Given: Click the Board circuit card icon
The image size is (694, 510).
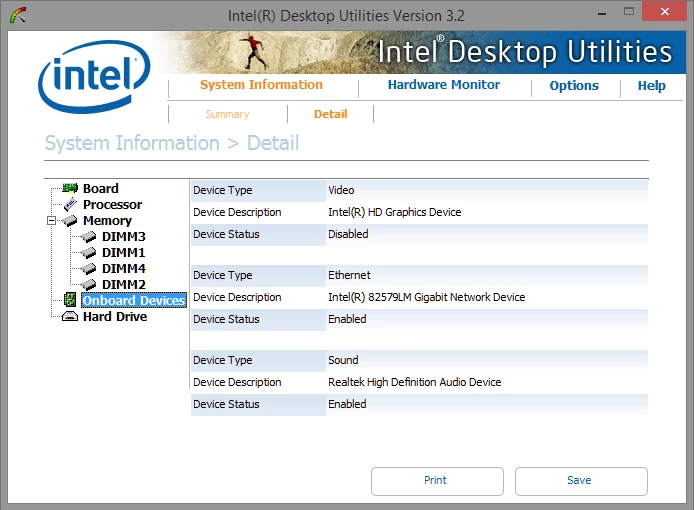Looking at the screenshot, I should (x=70, y=189).
